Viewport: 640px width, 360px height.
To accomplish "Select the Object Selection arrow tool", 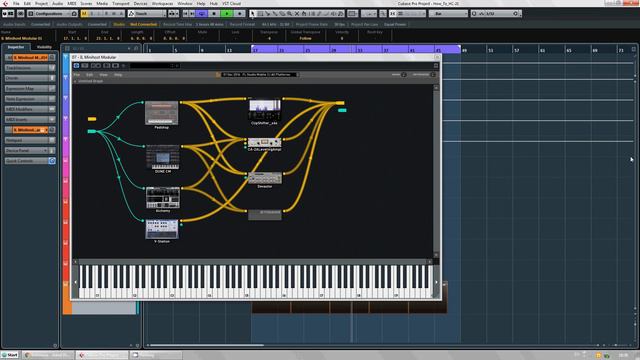I will click(253, 13).
